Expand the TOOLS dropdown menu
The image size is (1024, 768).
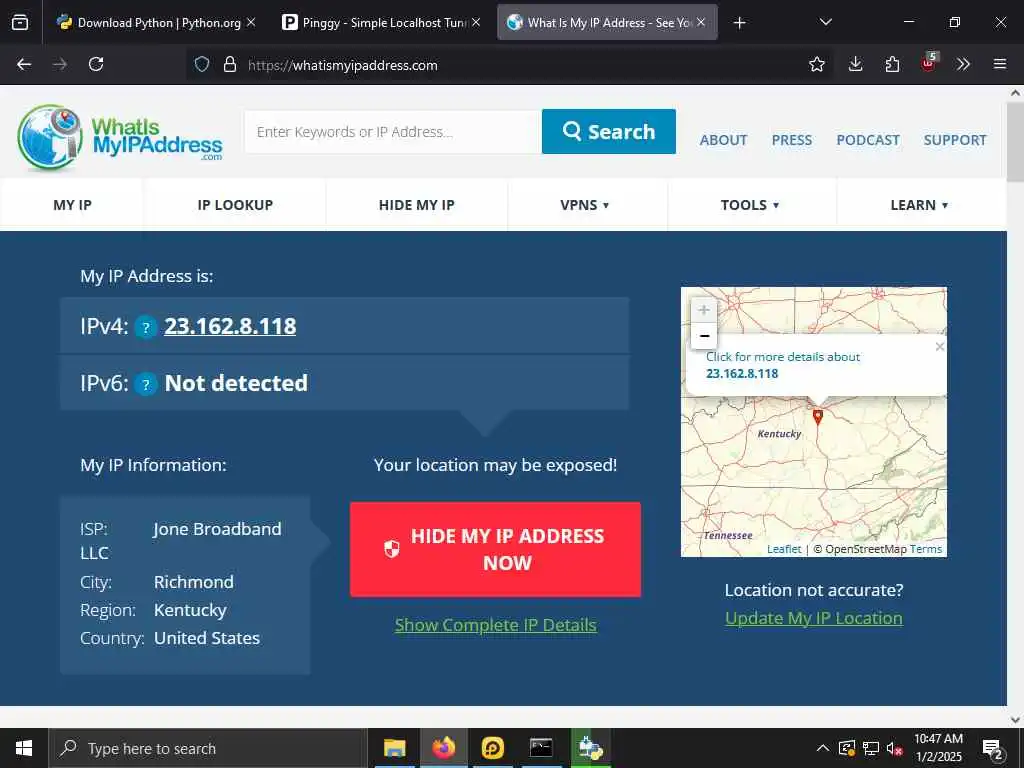coord(750,204)
